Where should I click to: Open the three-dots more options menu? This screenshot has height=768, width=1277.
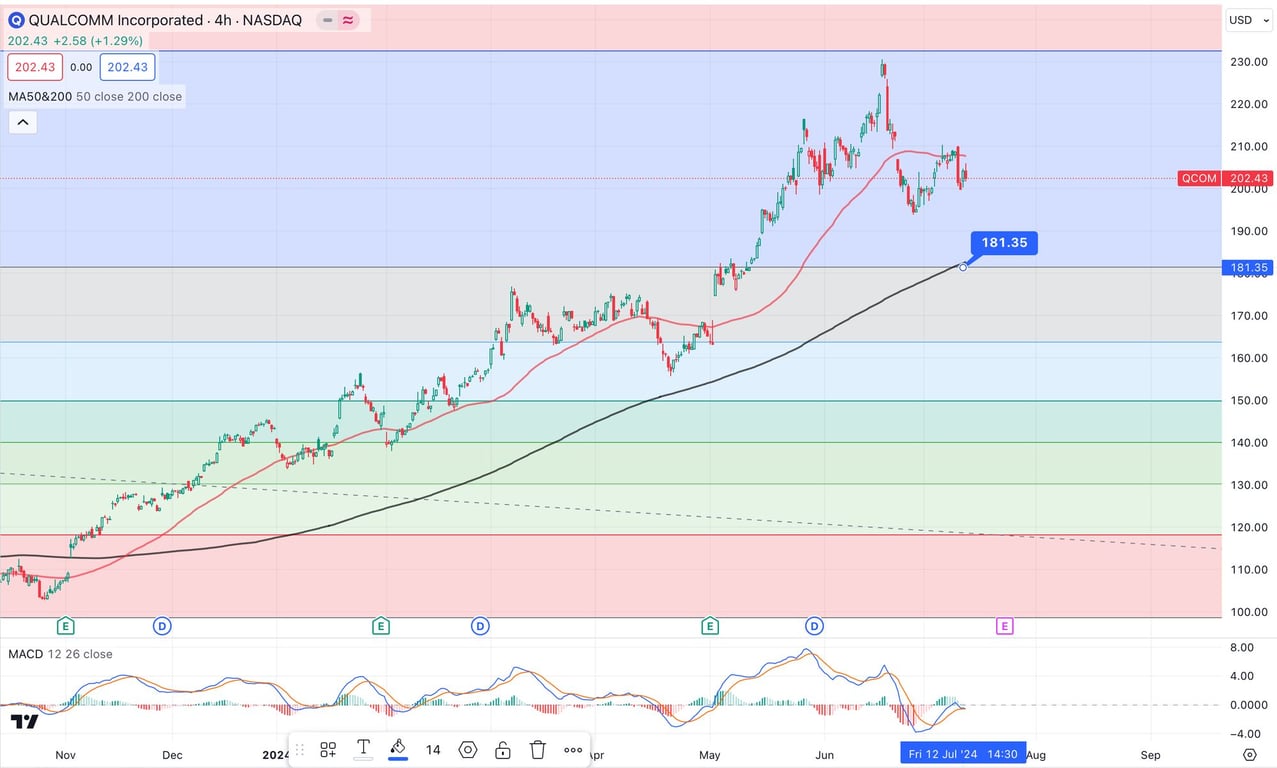573,749
